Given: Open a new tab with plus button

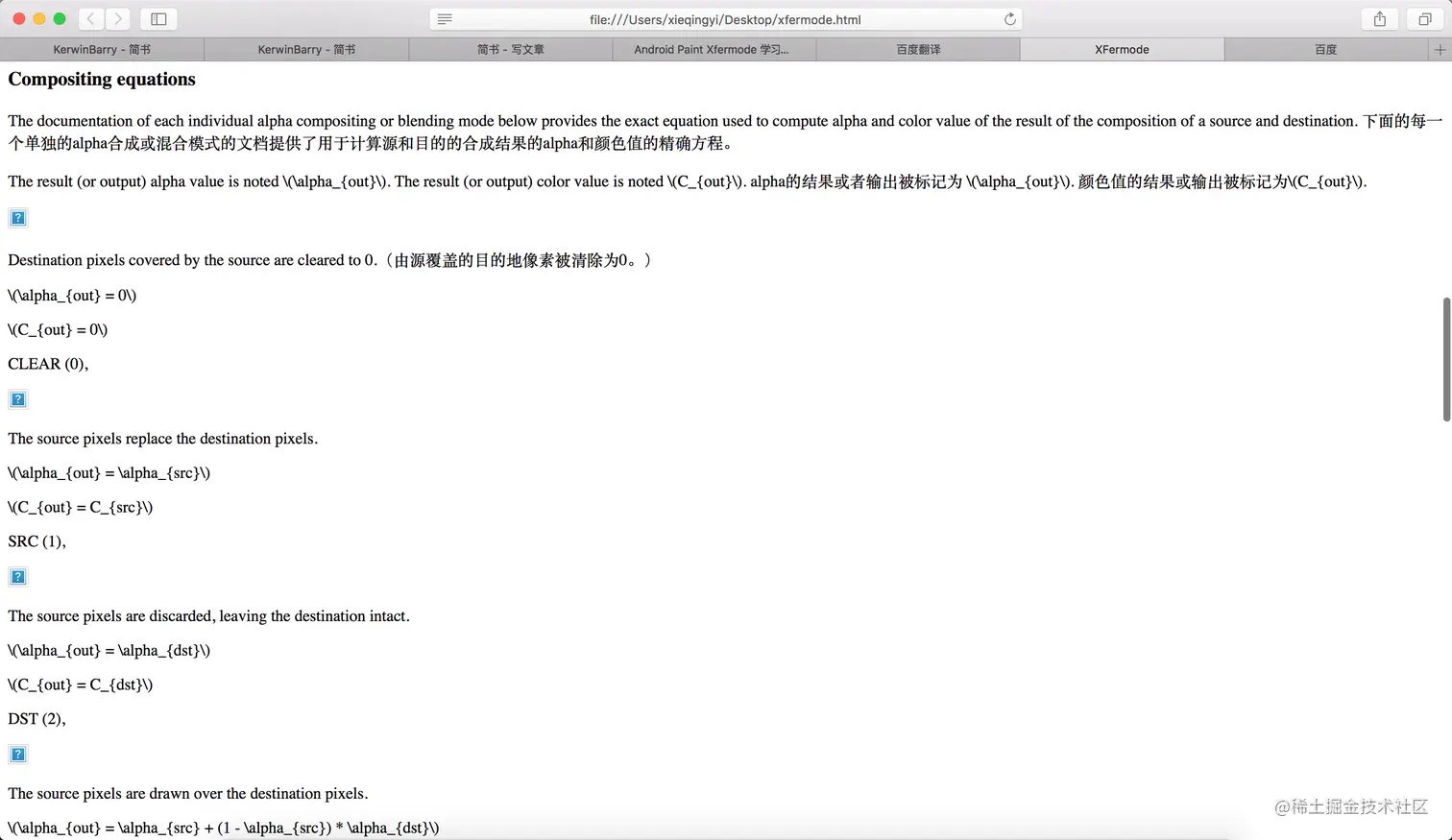Looking at the screenshot, I should 1440,49.
